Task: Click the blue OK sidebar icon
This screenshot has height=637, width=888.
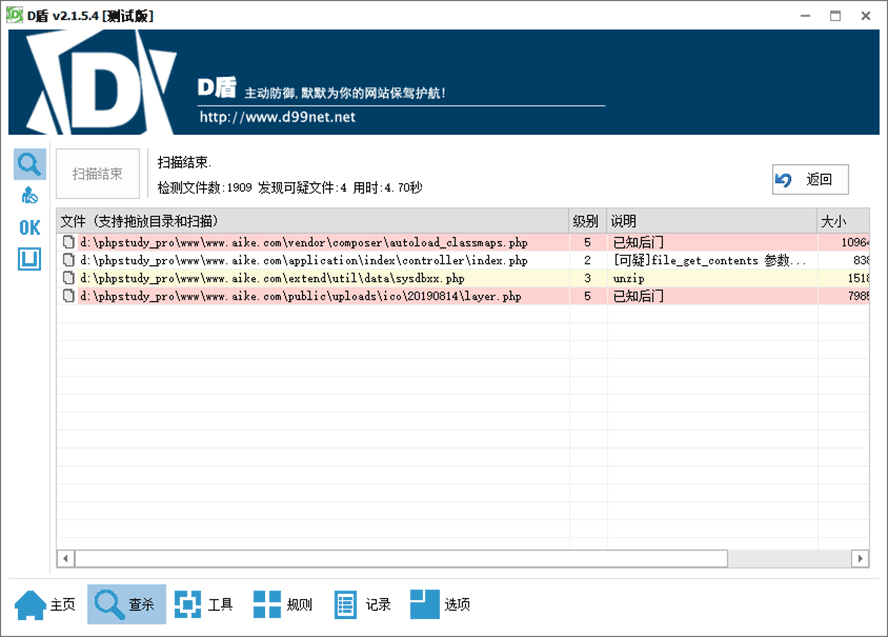Action: [30, 228]
